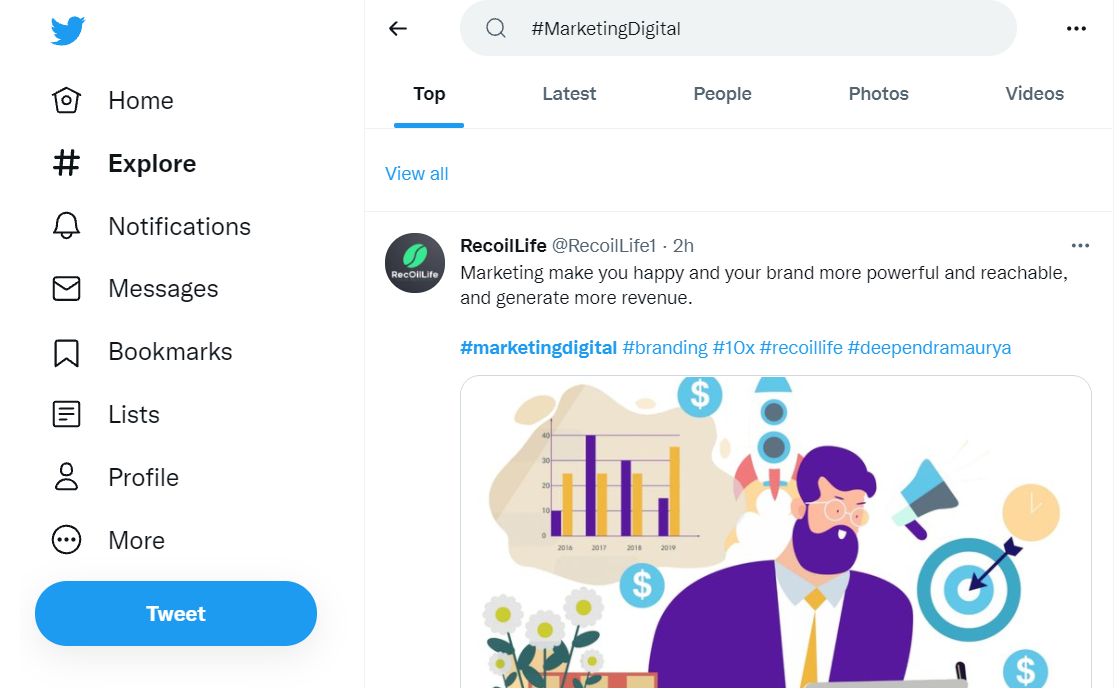Click the RecoilLife display name
1116x688 pixels.
(503, 245)
